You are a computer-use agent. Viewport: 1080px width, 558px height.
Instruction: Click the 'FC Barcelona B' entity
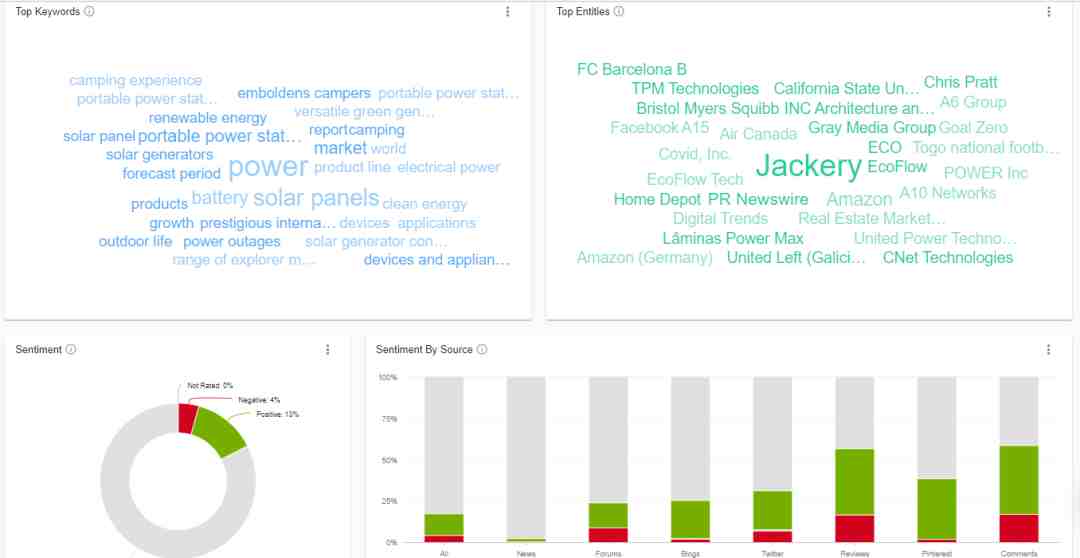632,70
